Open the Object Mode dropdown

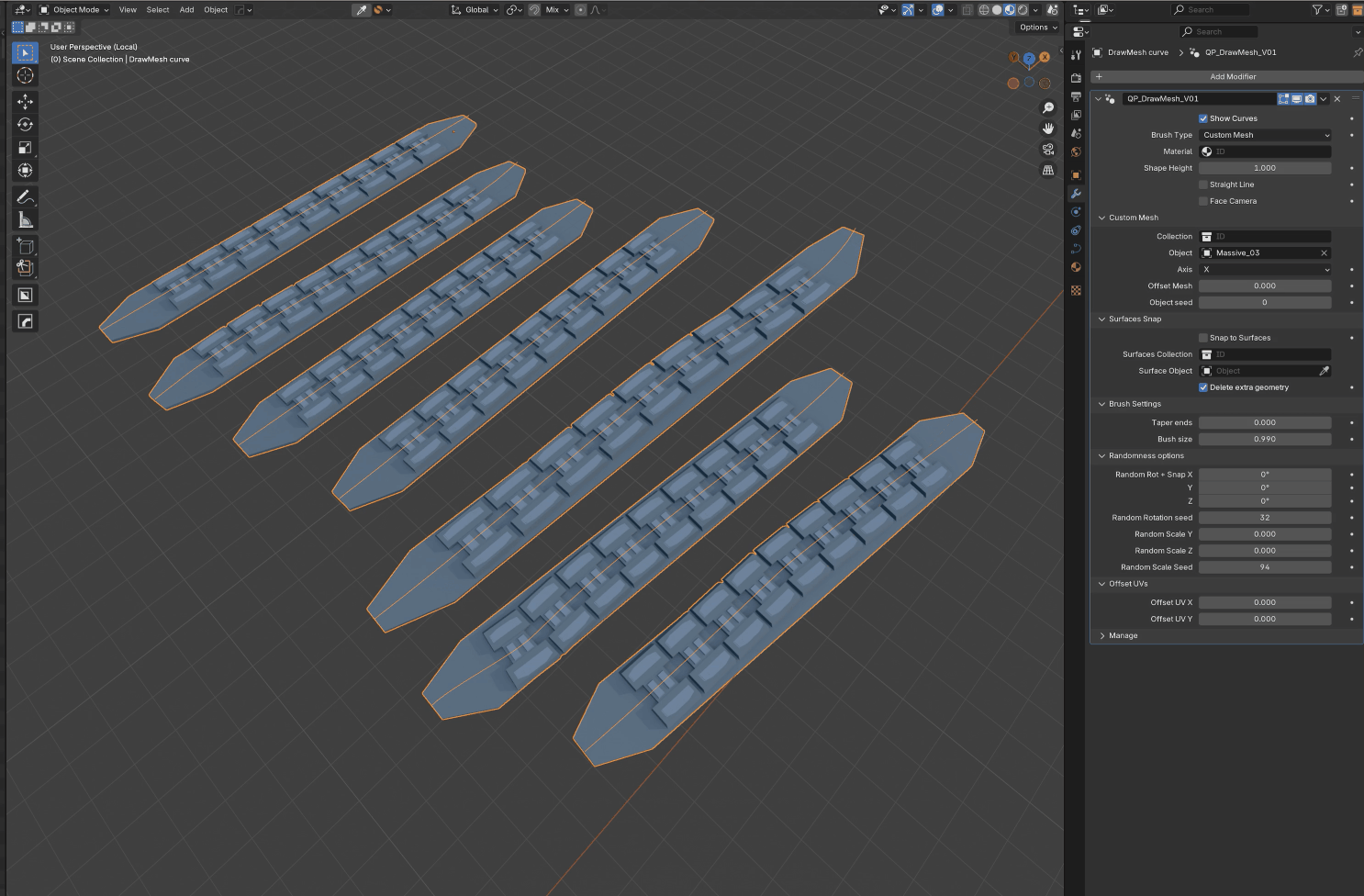(74, 10)
